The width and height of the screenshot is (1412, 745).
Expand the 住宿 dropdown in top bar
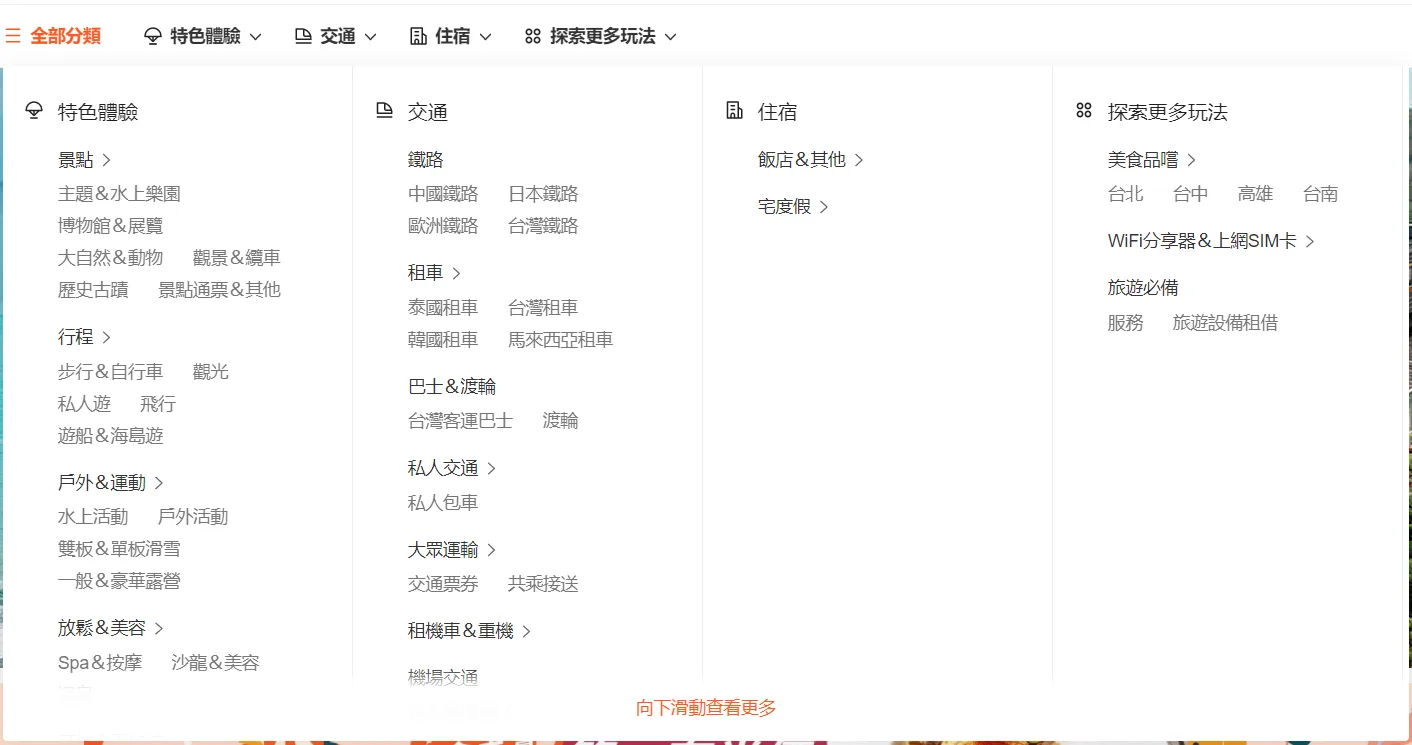(485, 37)
